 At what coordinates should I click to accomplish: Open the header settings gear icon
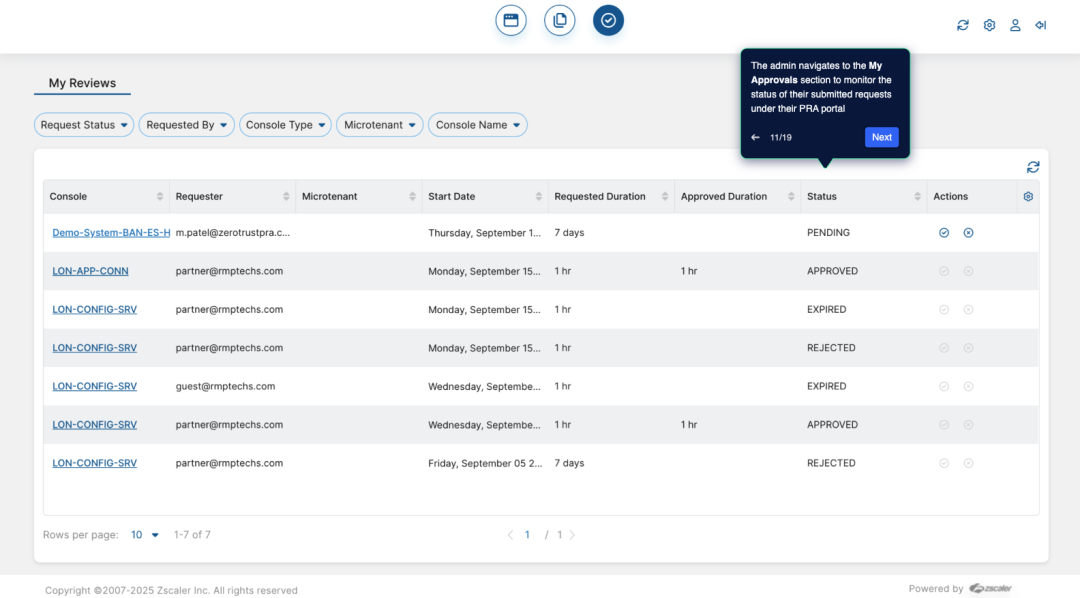tap(989, 25)
